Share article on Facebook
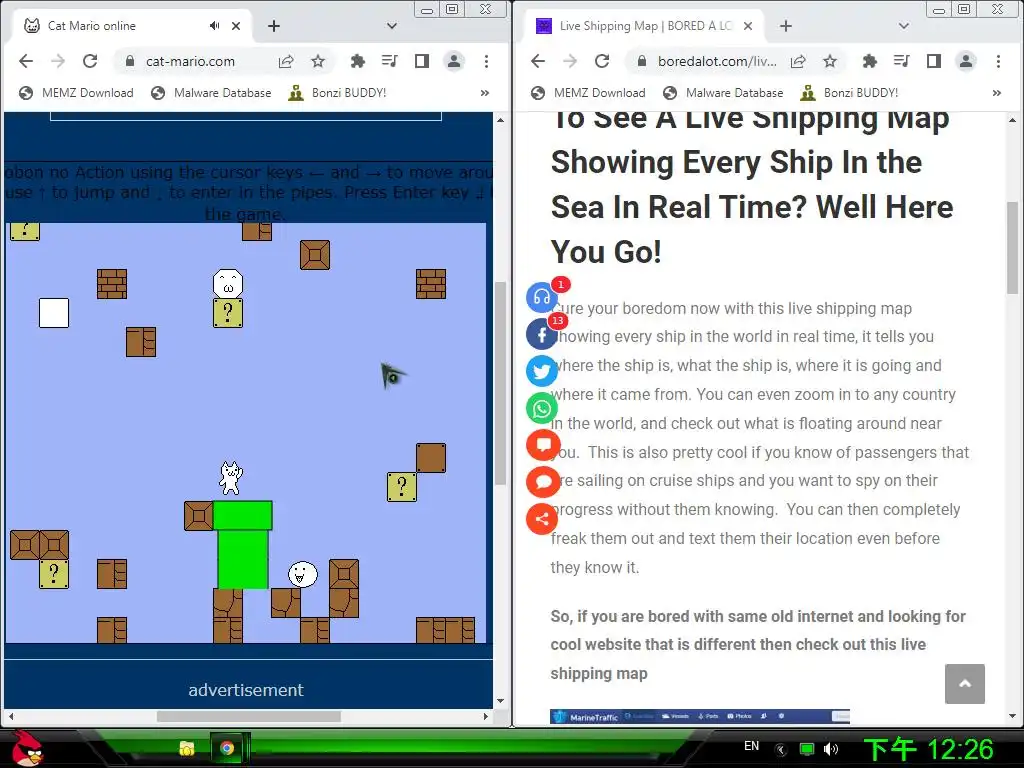1024x768 pixels. click(541, 335)
